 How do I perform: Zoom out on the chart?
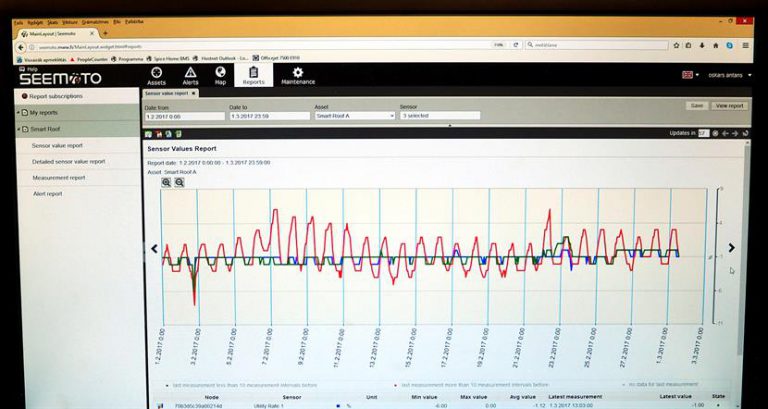[179, 182]
